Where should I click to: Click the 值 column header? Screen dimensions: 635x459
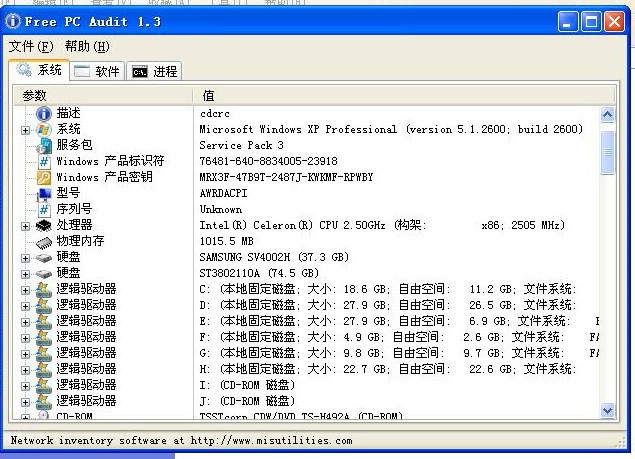click(404, 96)
